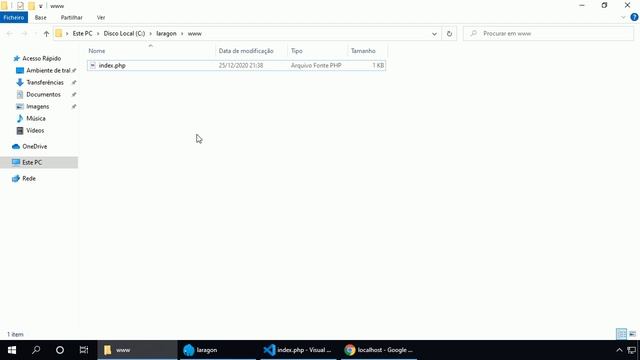Click the date 25/12/2020 21:38 cell
This screenshot has height=360, width=640.
click(x=241, y=65)
